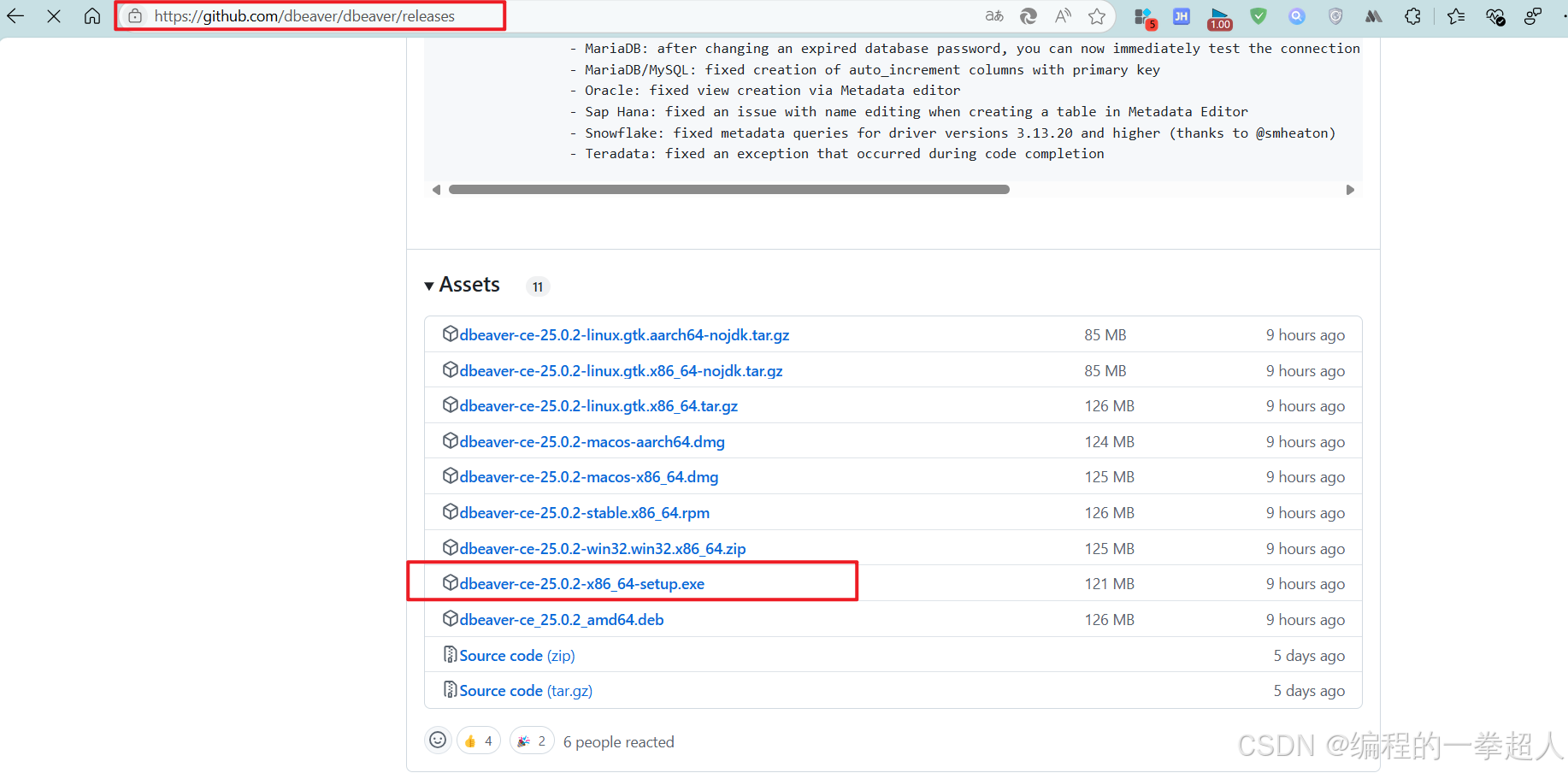The width and height of the screenshot is (1568, 773).
Task: Open the browser home page icon
Action: tap(92, 15)
